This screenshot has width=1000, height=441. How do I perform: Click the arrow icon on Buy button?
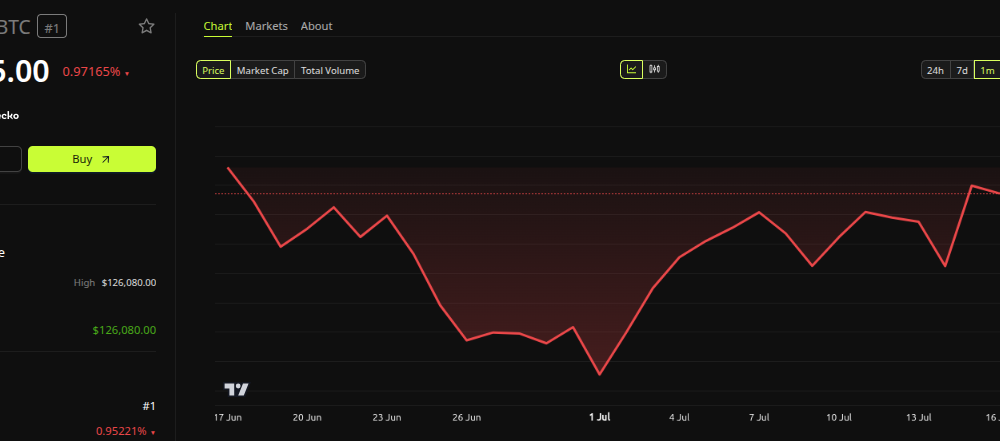[106, 160]
